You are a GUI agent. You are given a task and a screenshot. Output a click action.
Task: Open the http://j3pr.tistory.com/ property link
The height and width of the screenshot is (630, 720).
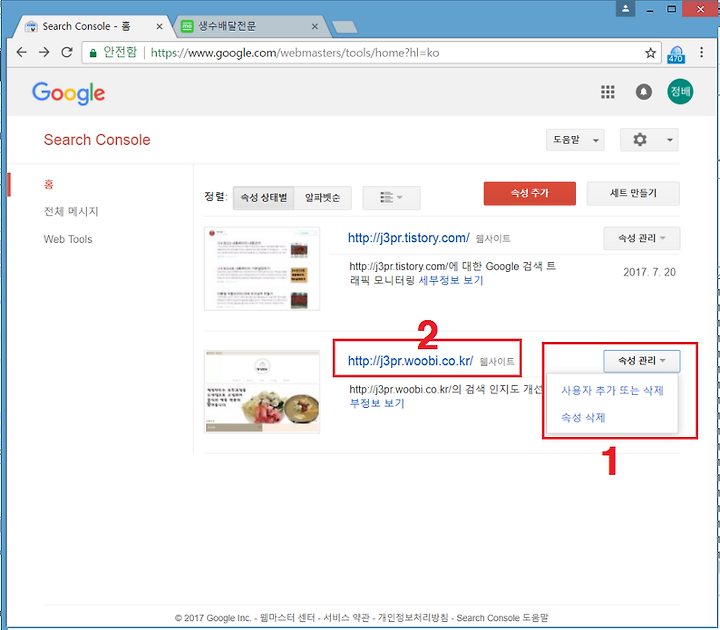pyautogui.click(x=409, y=238)
